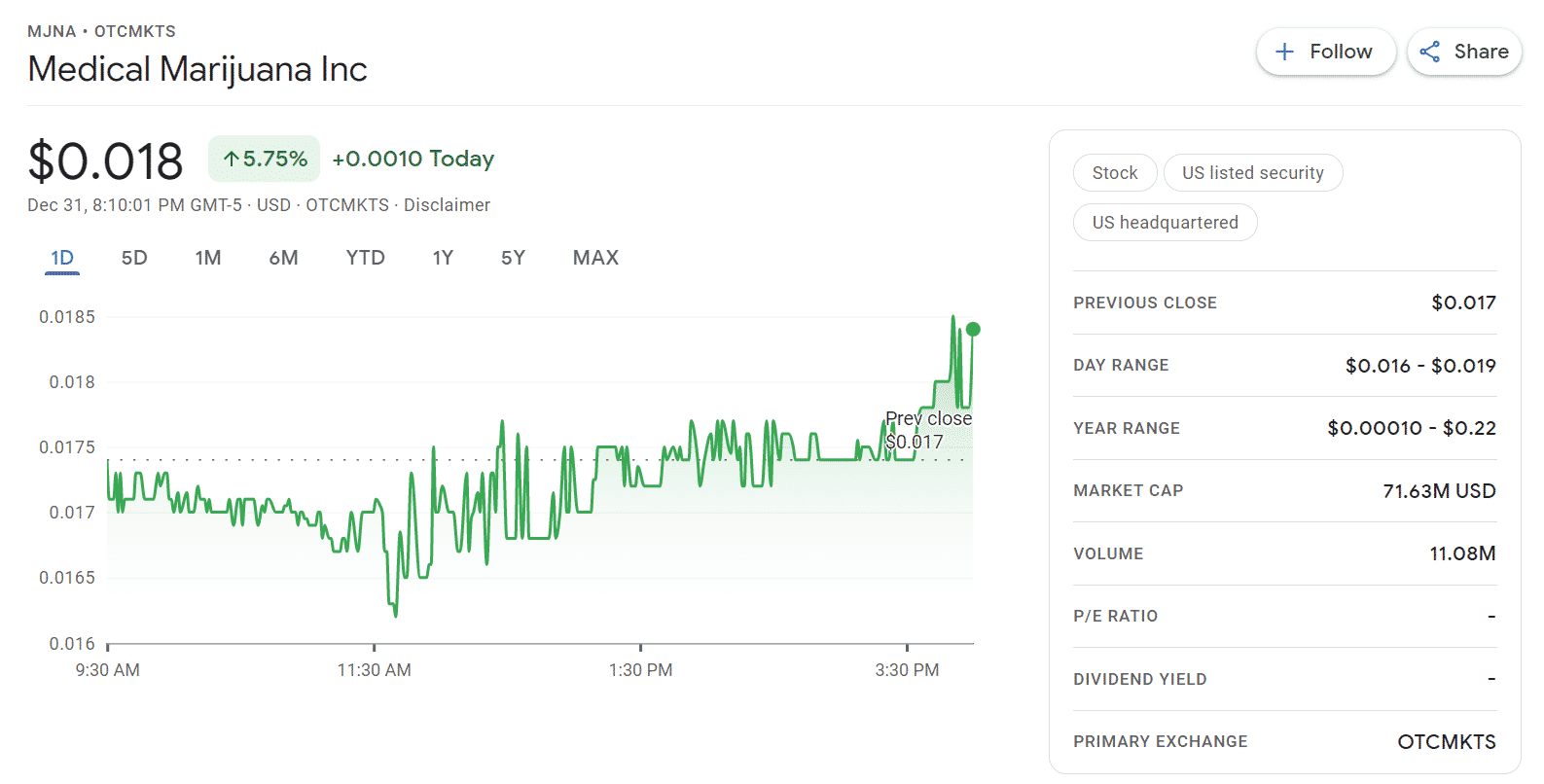Click the $0.018 current price
1544x784 pixels.
(x=105, y=160)
